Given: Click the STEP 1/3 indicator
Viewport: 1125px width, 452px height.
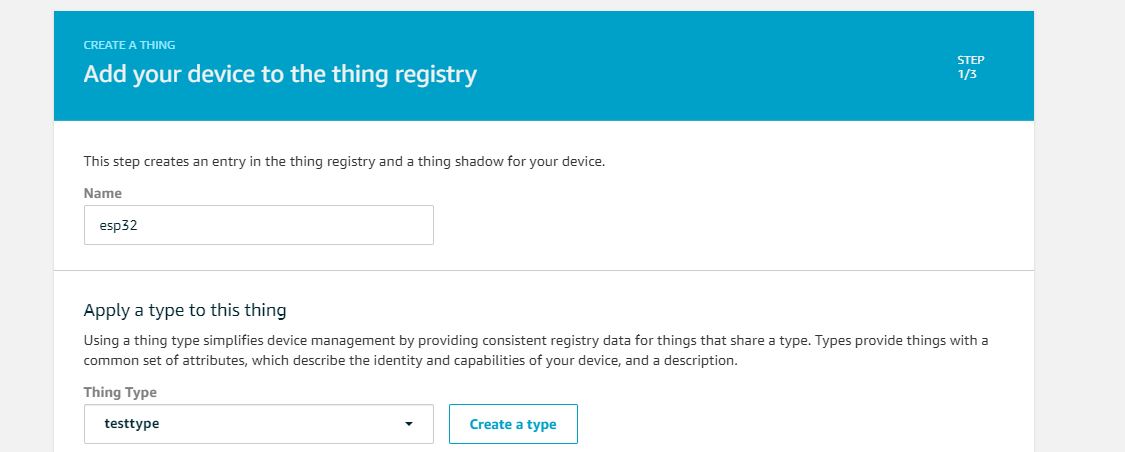Looking at the screenshot, I should 970,67.
